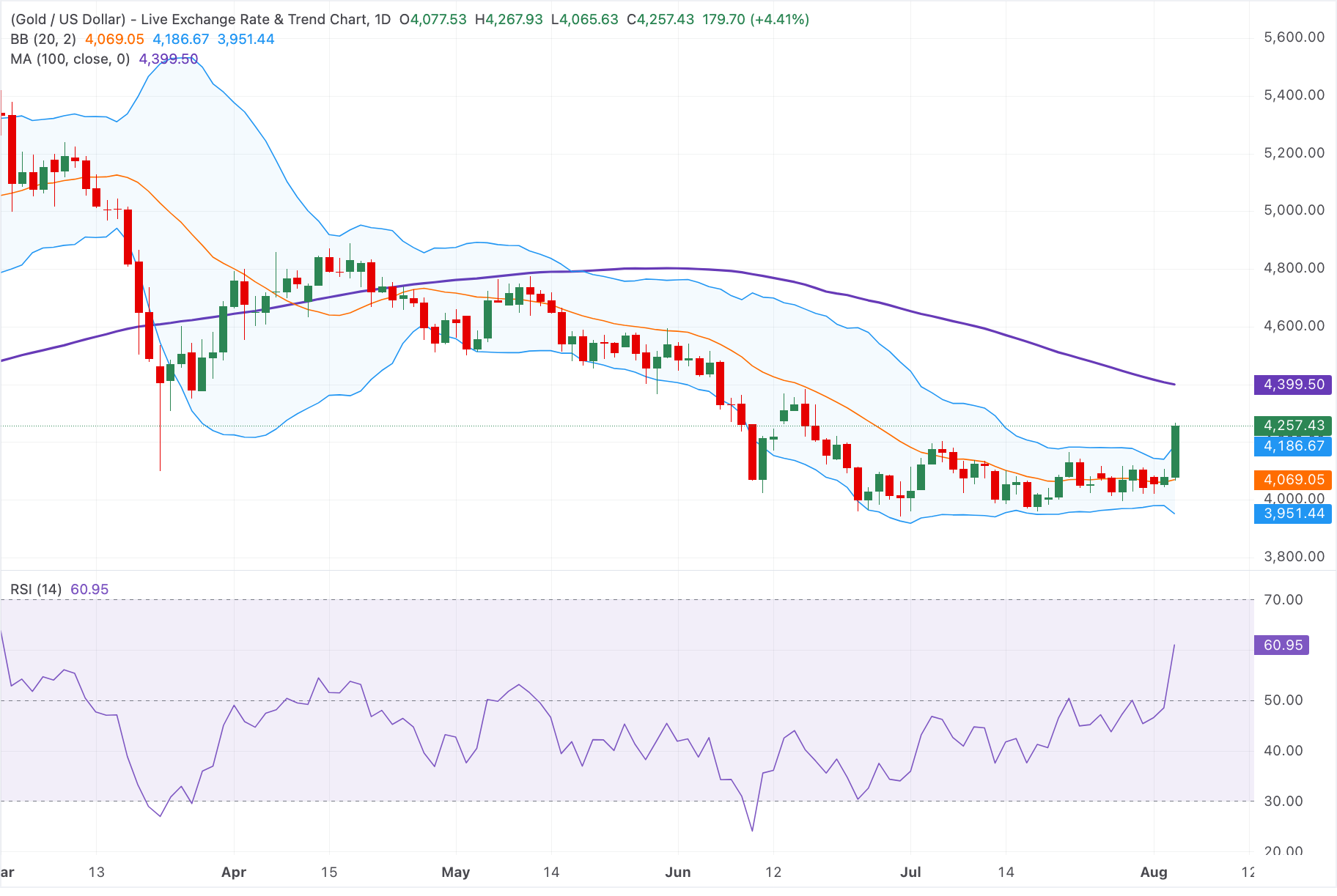Click the BB lower value 3,951.44 in legend

pos(246,39)
